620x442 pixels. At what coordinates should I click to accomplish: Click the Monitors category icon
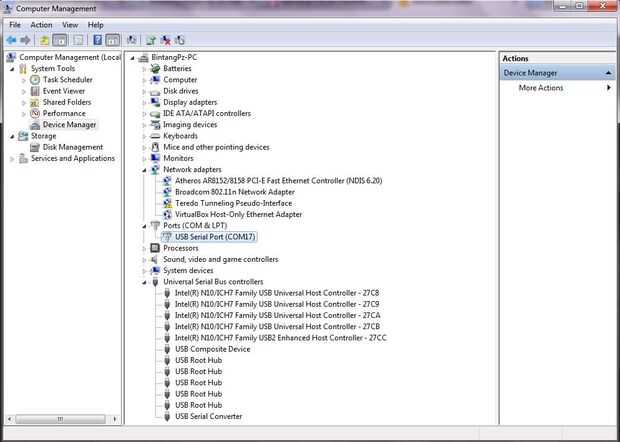pos(155,158)
